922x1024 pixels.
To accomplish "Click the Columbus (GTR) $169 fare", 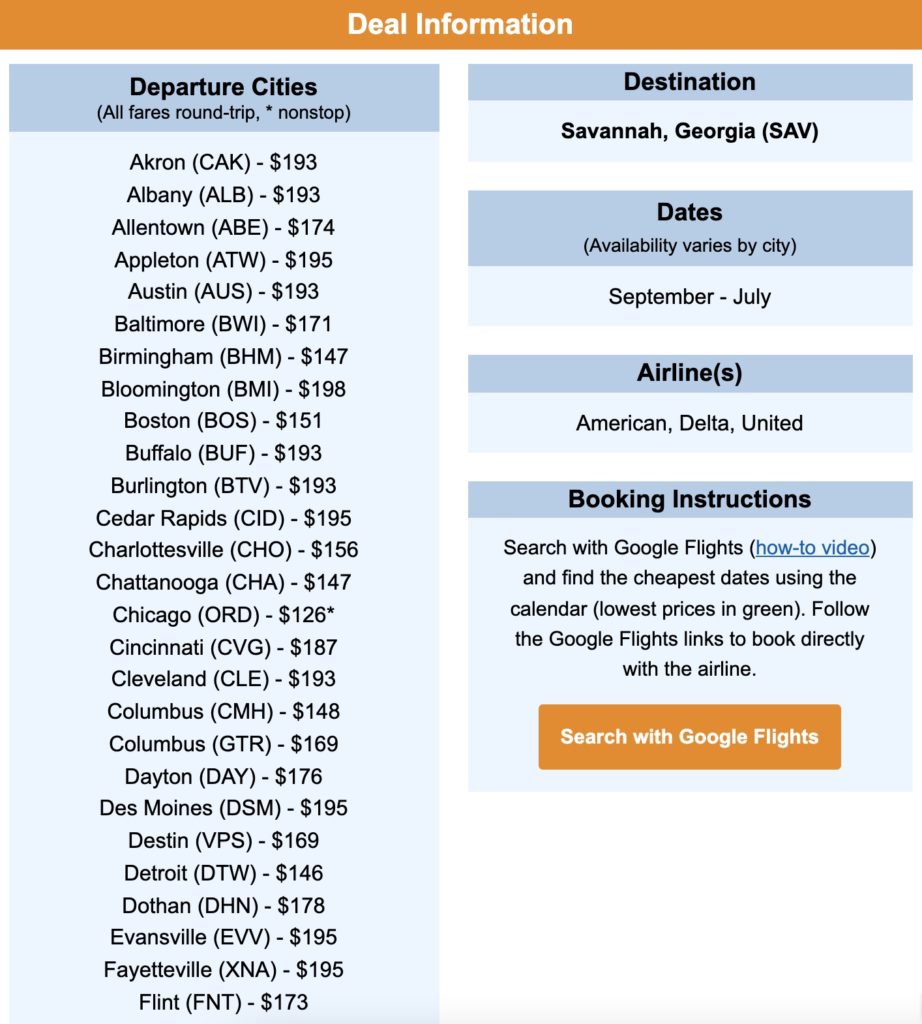I will (224, 744).
